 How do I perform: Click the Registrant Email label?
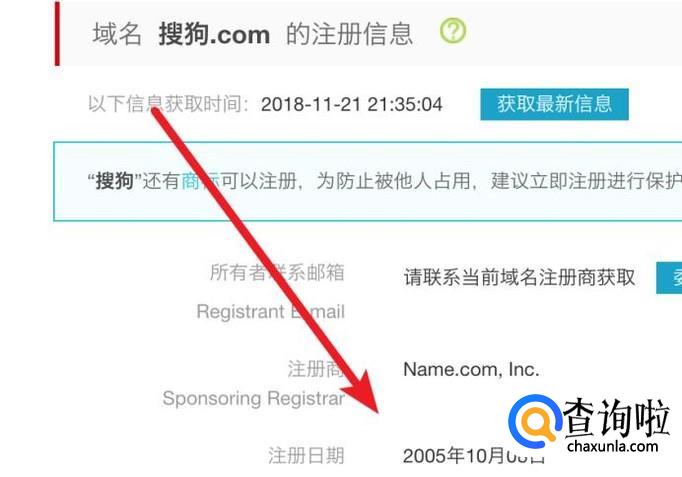pos(271,311)
